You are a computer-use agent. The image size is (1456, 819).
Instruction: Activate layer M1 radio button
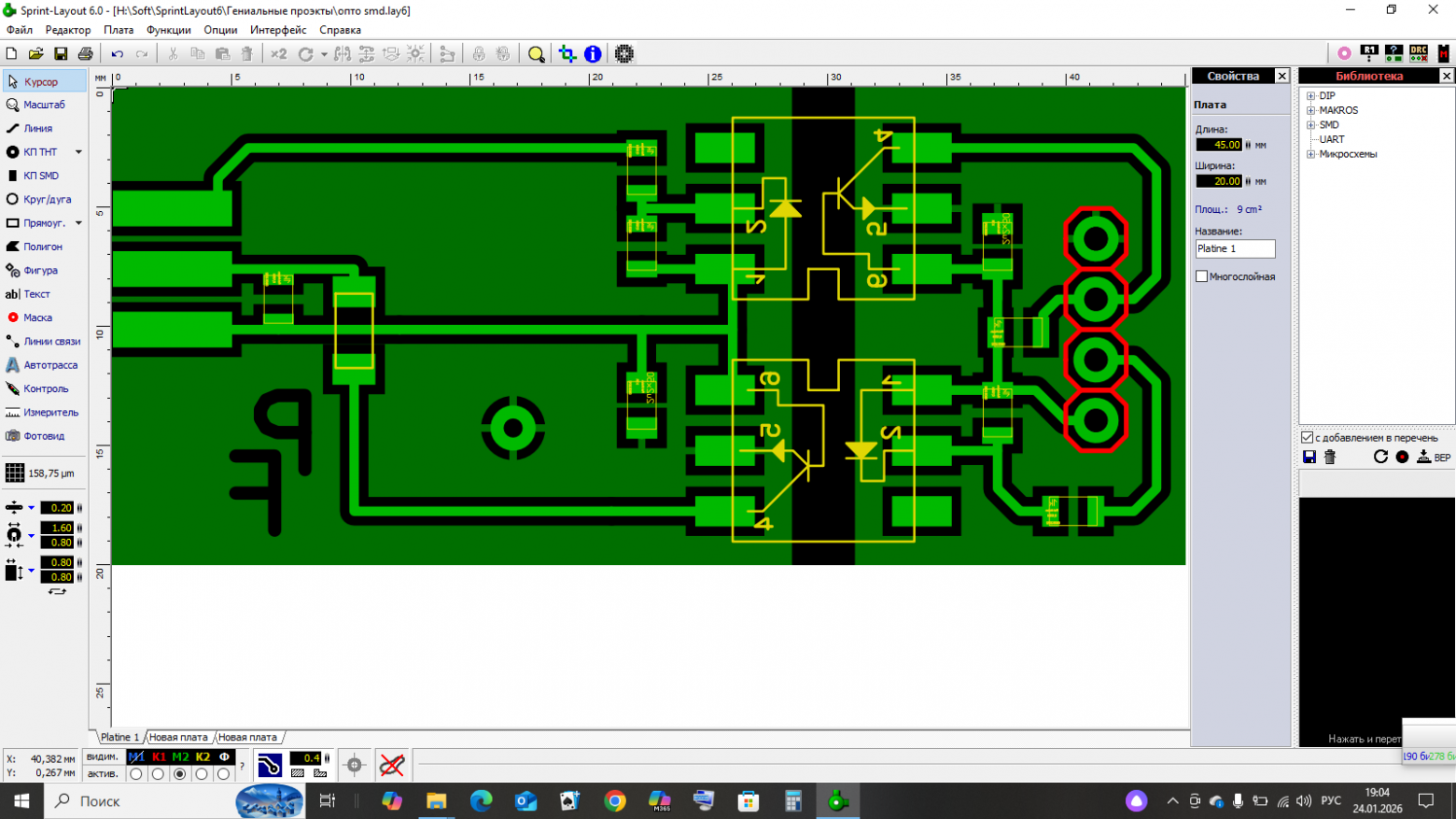136,773
